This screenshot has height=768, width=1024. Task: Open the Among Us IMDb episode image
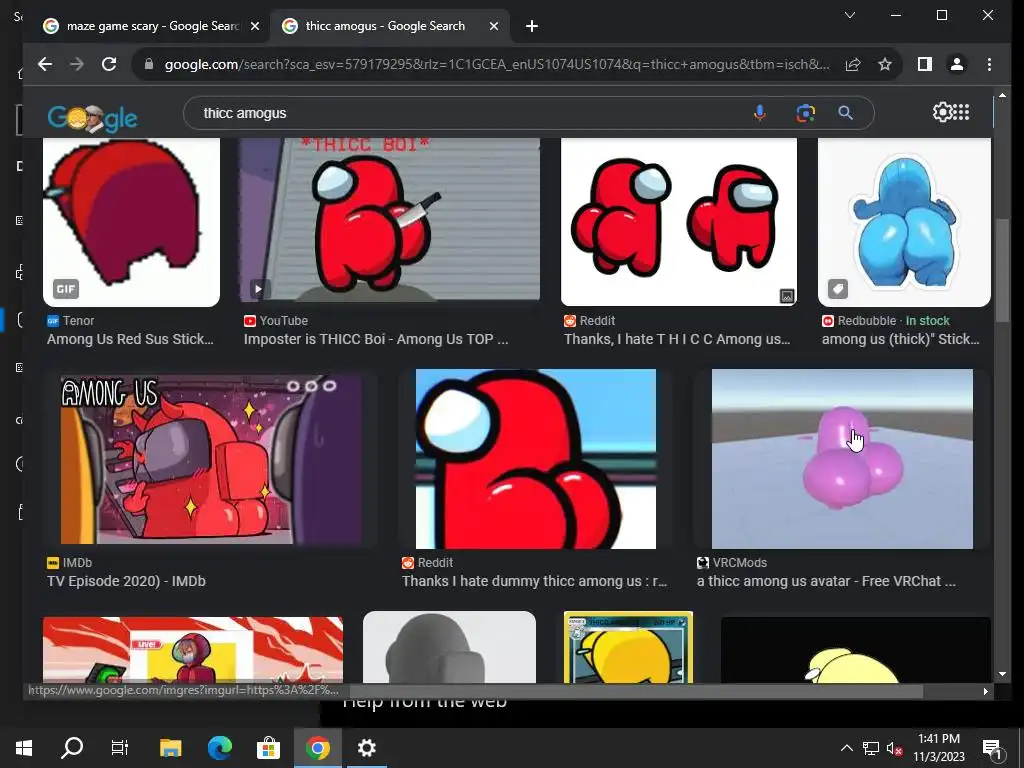pyautogui.click(x=210, y=459)
